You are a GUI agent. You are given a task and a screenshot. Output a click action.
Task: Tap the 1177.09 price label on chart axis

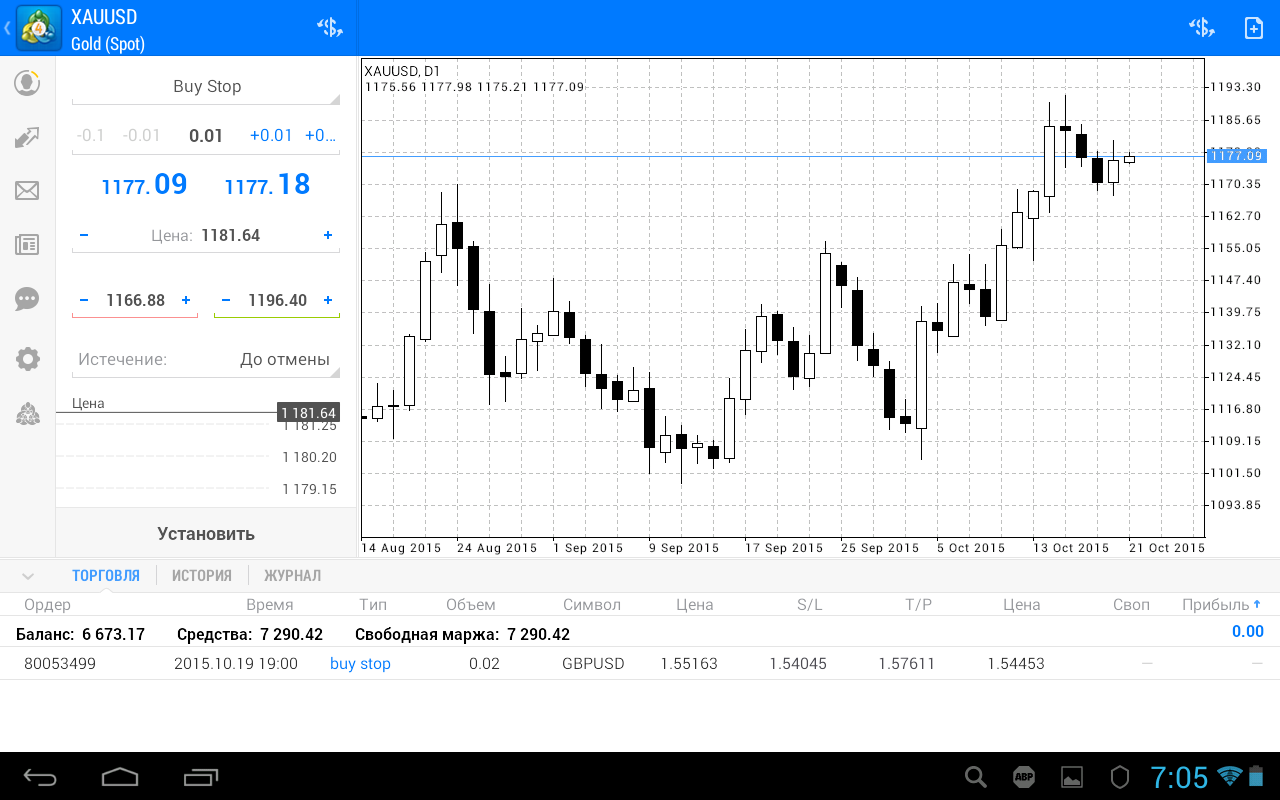[1237, 155]
